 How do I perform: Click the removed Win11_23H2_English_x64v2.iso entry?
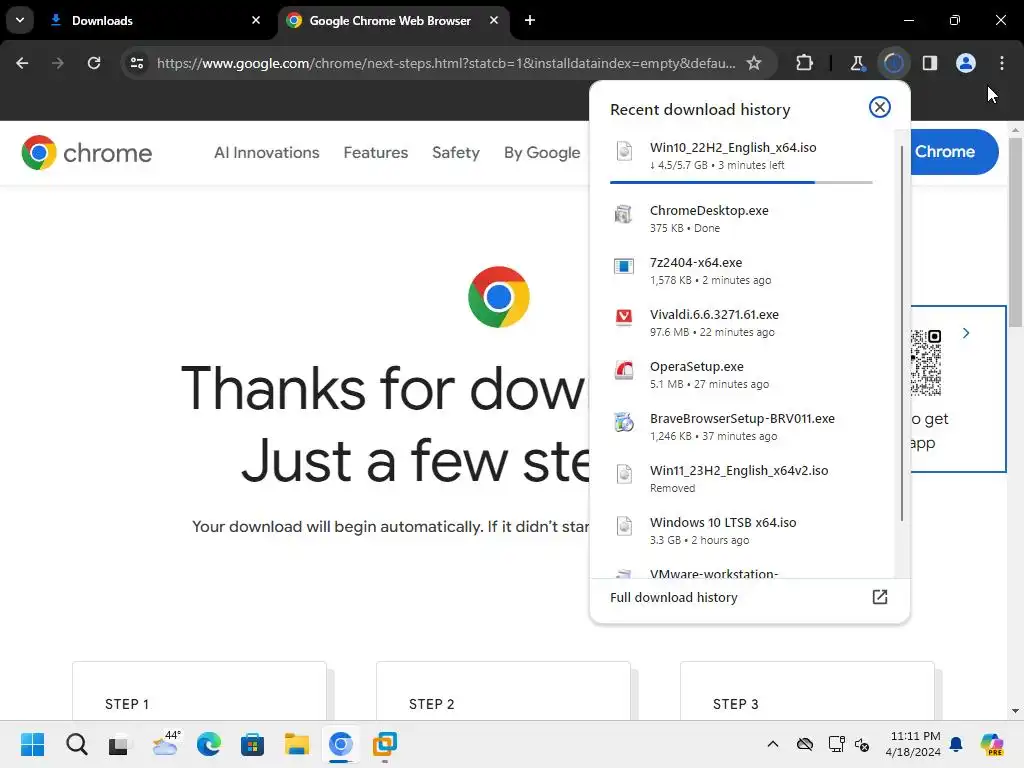[x=741, y=479]
